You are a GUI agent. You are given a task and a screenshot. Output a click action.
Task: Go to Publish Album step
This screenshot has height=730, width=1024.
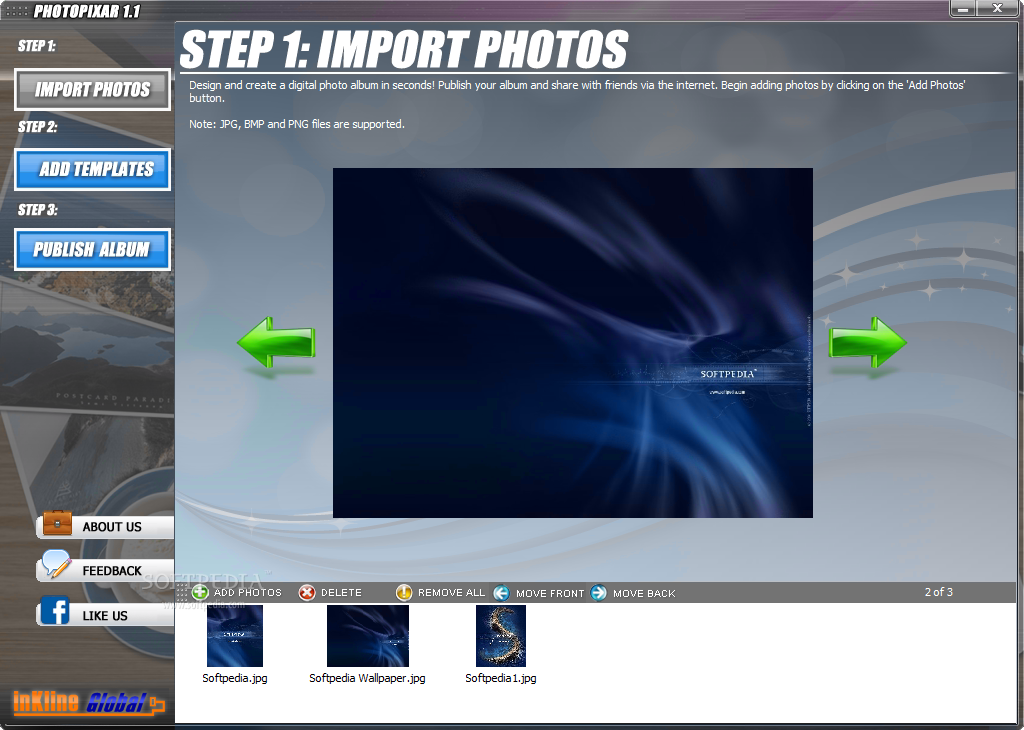93,249
